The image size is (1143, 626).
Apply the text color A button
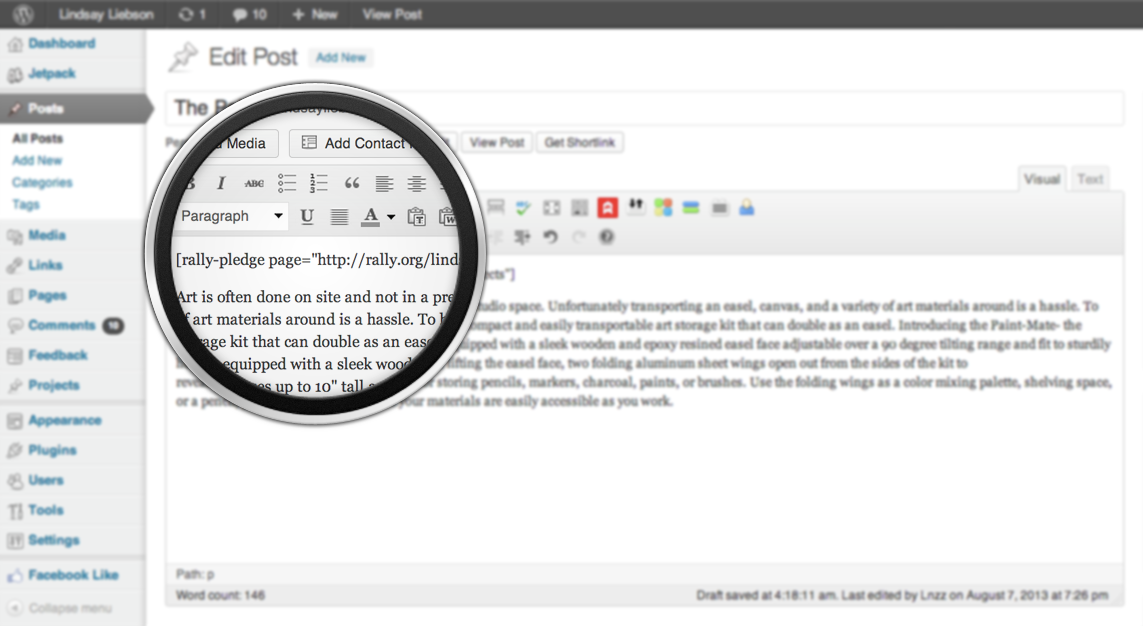pyautogui.click(x=370, y=216)
